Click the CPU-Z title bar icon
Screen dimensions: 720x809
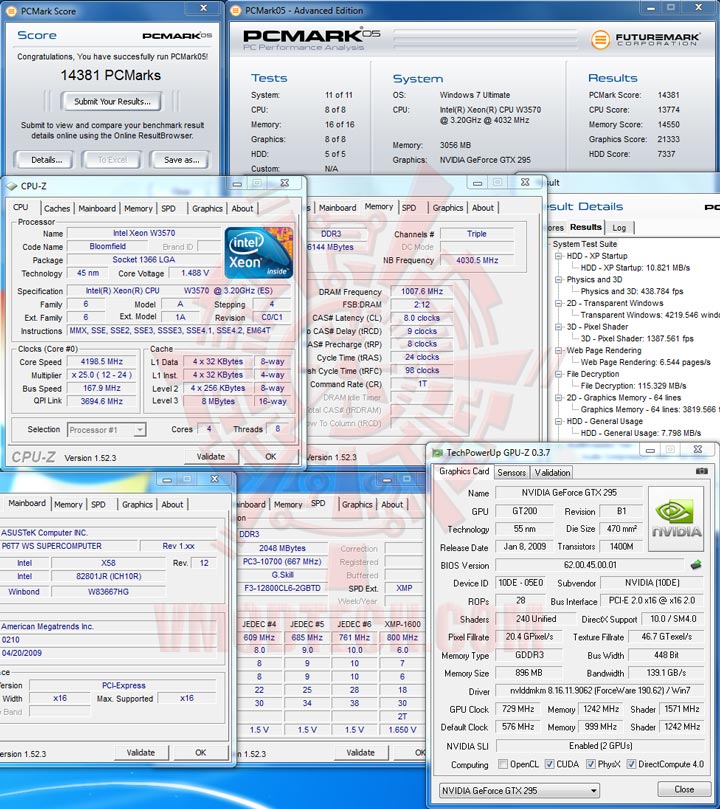[11, 186]
